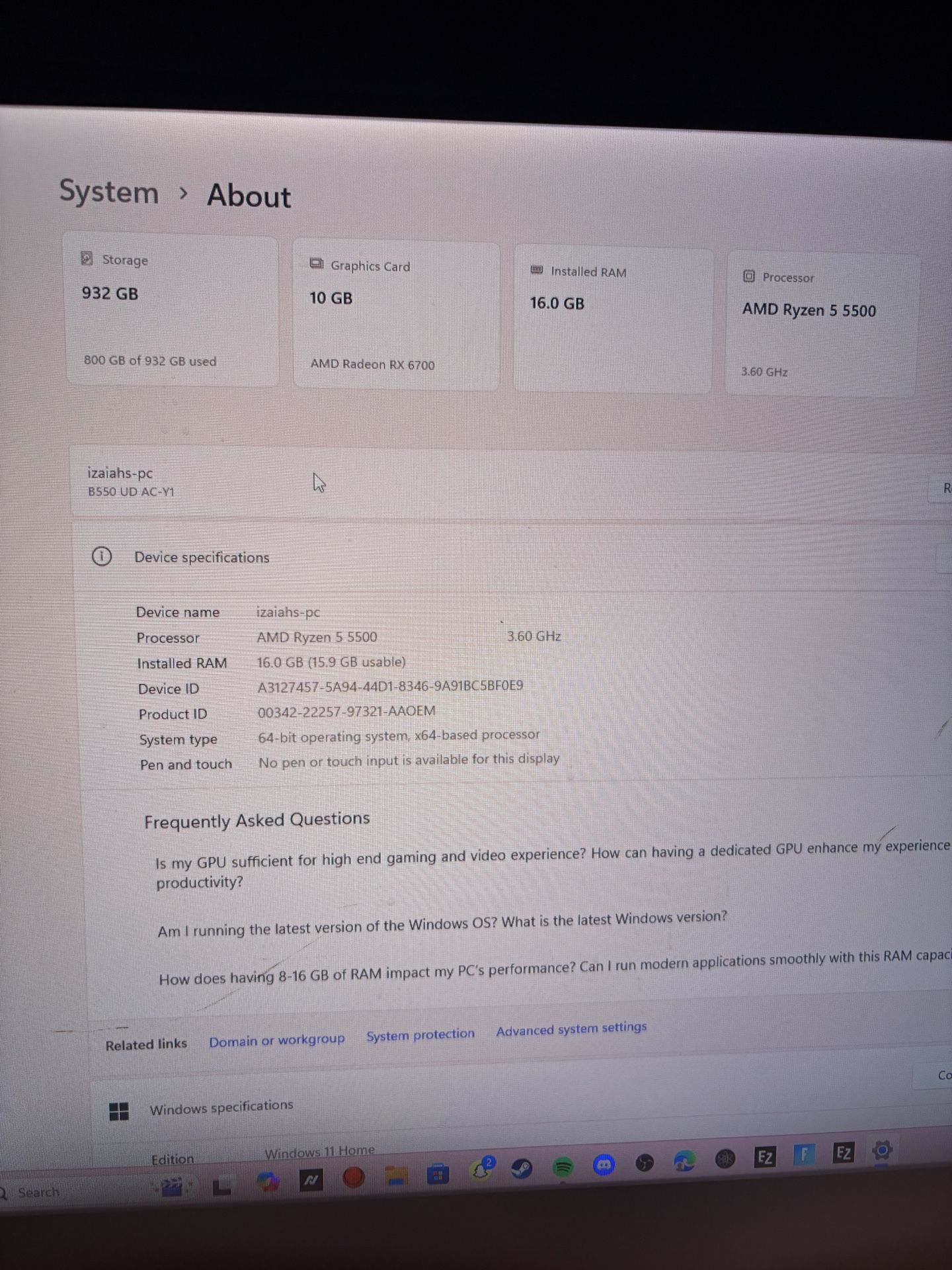
Task: Open the red circle app in taskbar
Action: (x=354, y=1177)
